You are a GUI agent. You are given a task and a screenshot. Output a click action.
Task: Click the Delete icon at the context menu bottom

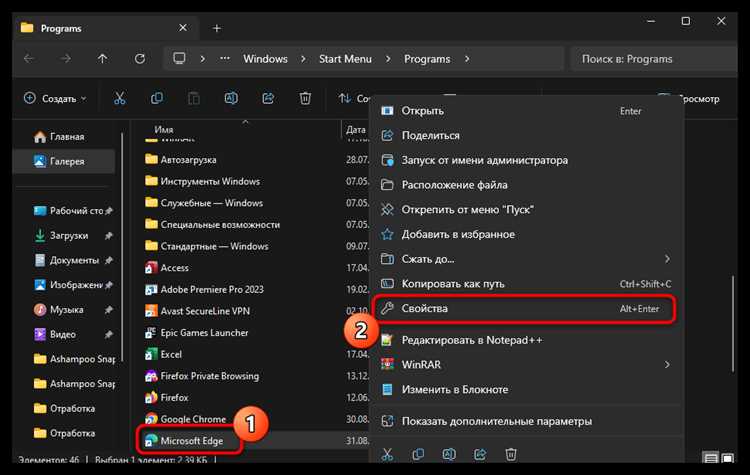511,454
